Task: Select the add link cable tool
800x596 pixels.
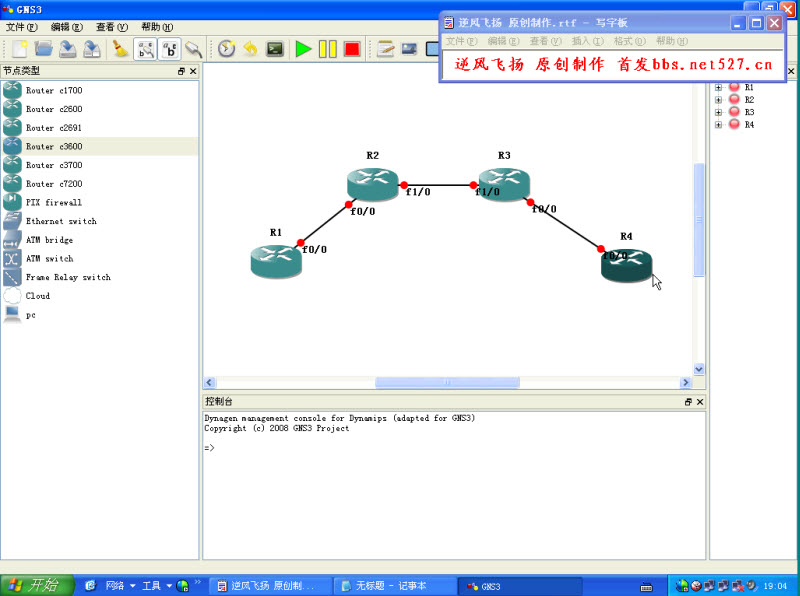Action: [x=193, y=49]
